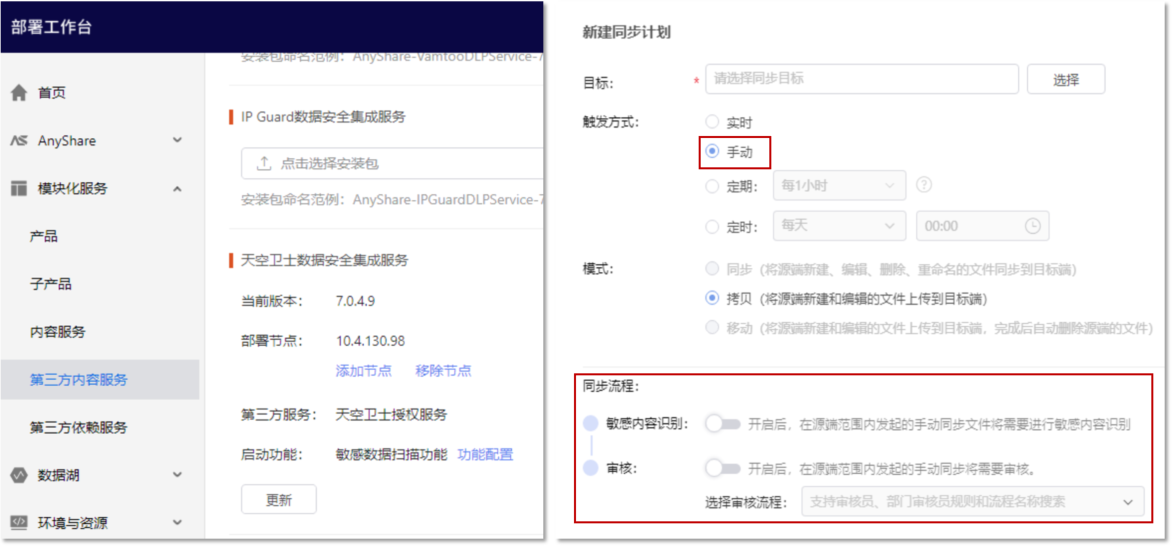The height and width of the screenshot is (549, 1172).
Task: Click the home icon beside 首页
Action: pos(19,93)
